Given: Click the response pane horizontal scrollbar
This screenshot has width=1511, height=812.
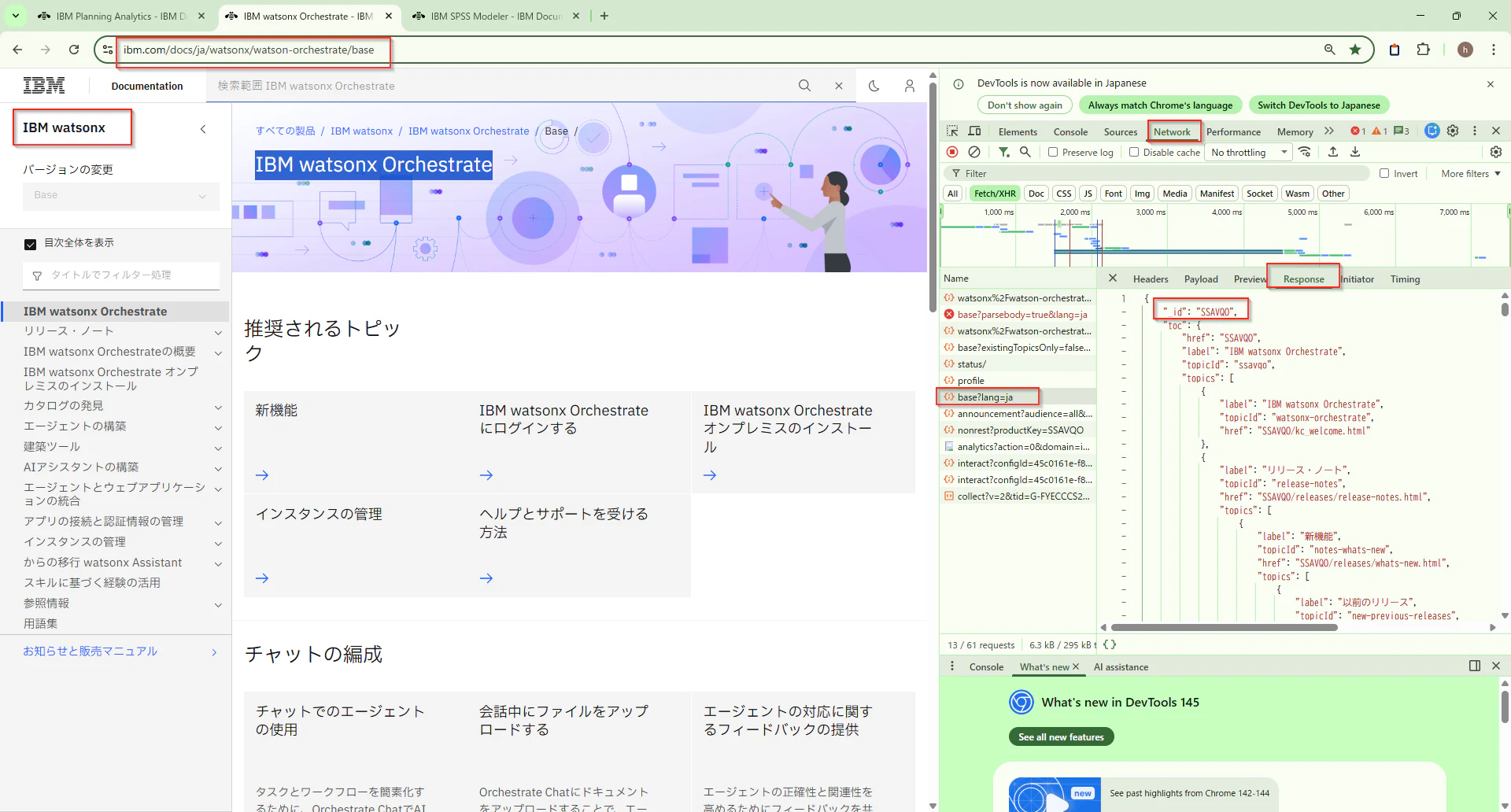Looking at the screenshot, I should point(1225,628).
